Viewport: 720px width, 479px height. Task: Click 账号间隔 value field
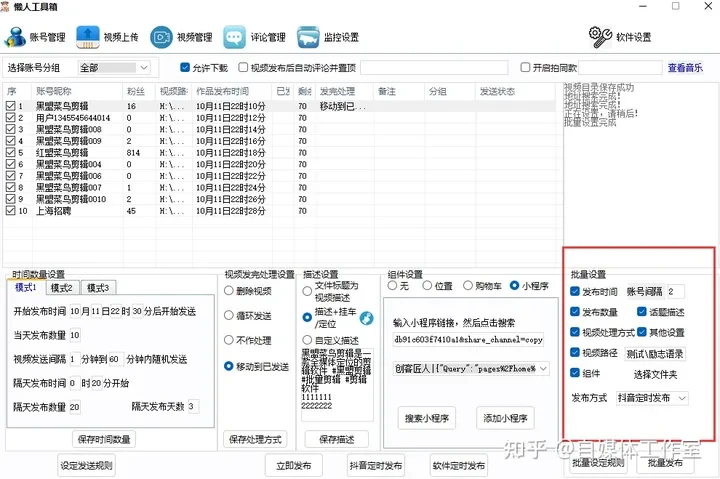pyautogui.click(x=676, y=291)
